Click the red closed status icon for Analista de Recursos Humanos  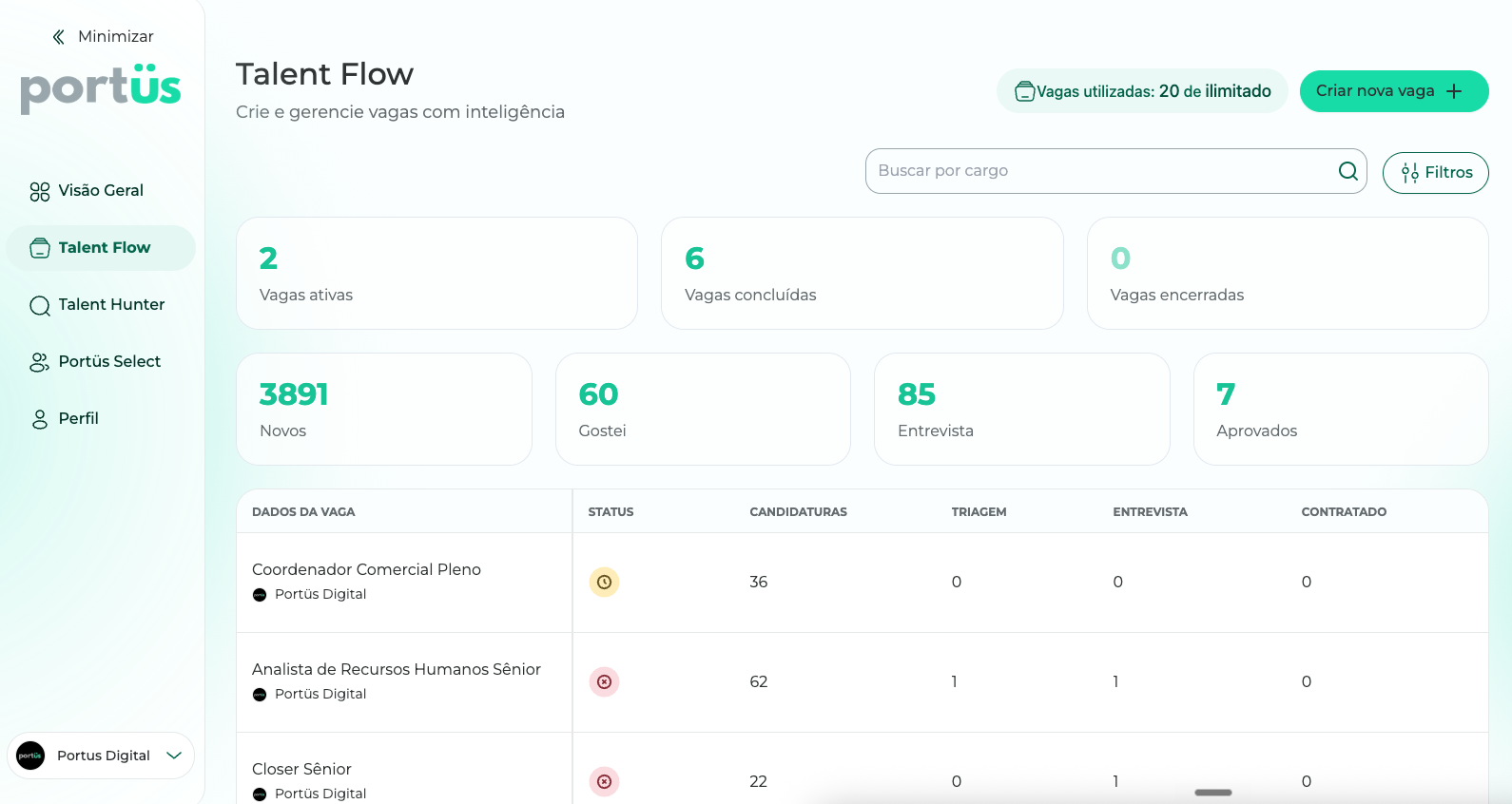pos(604,681)
